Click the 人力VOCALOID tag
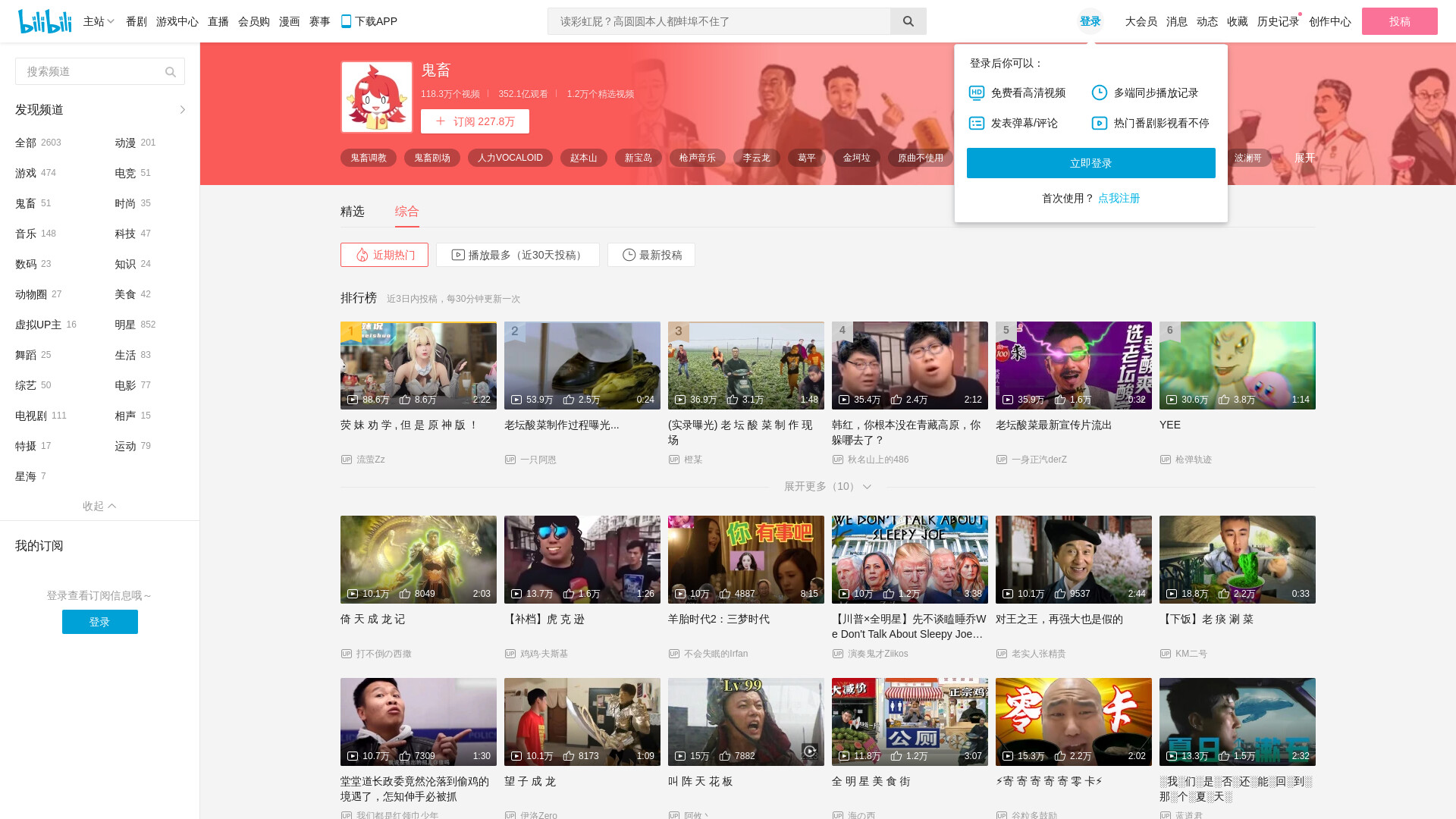The height and width of the screenshot is (819, 1456). 510,158
